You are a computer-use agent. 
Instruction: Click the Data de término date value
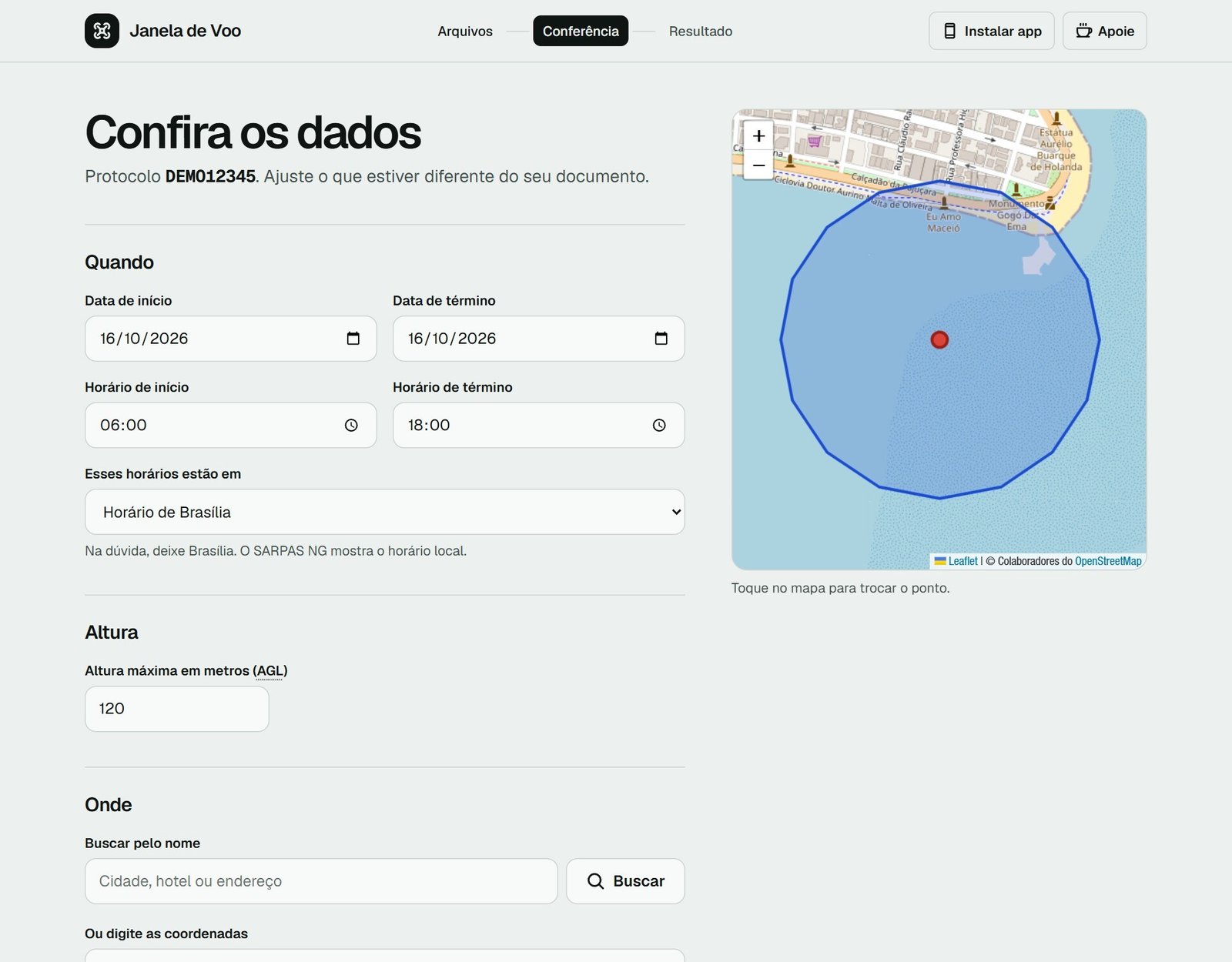[452, 339]
